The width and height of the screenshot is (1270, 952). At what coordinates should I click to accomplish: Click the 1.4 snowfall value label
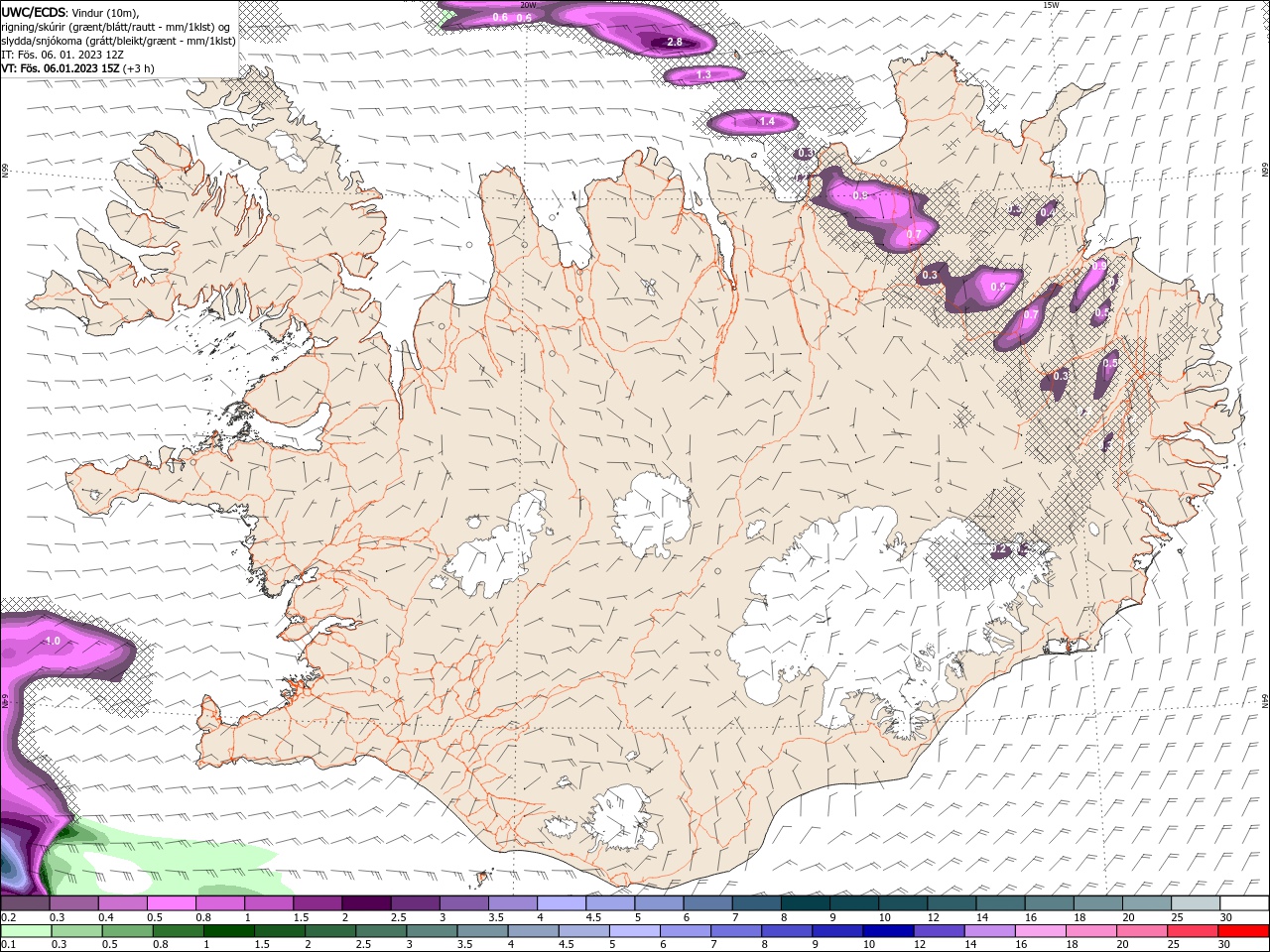766,122
